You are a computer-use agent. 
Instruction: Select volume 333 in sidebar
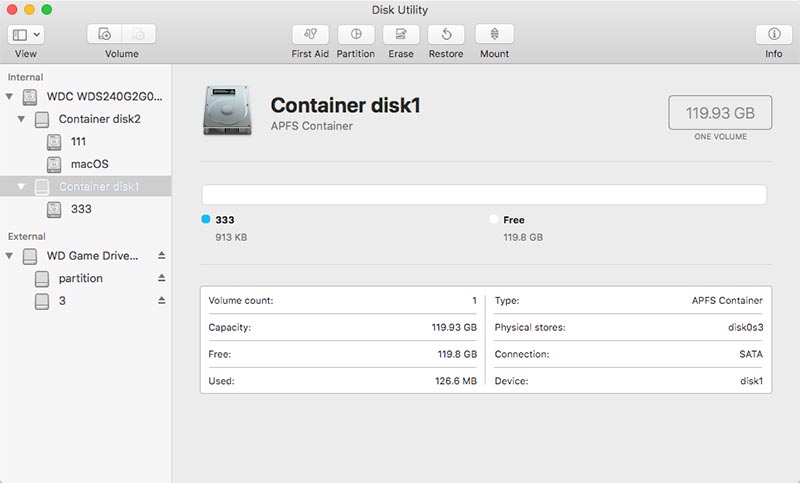click(81, 210)
